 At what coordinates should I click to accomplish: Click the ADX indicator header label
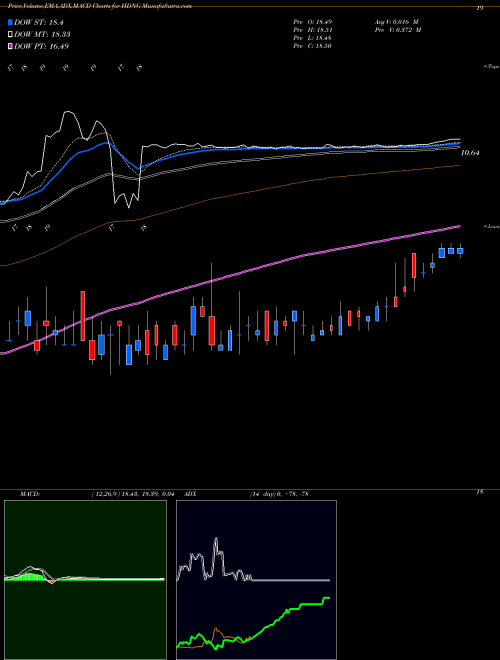click(x=190, y=494)
